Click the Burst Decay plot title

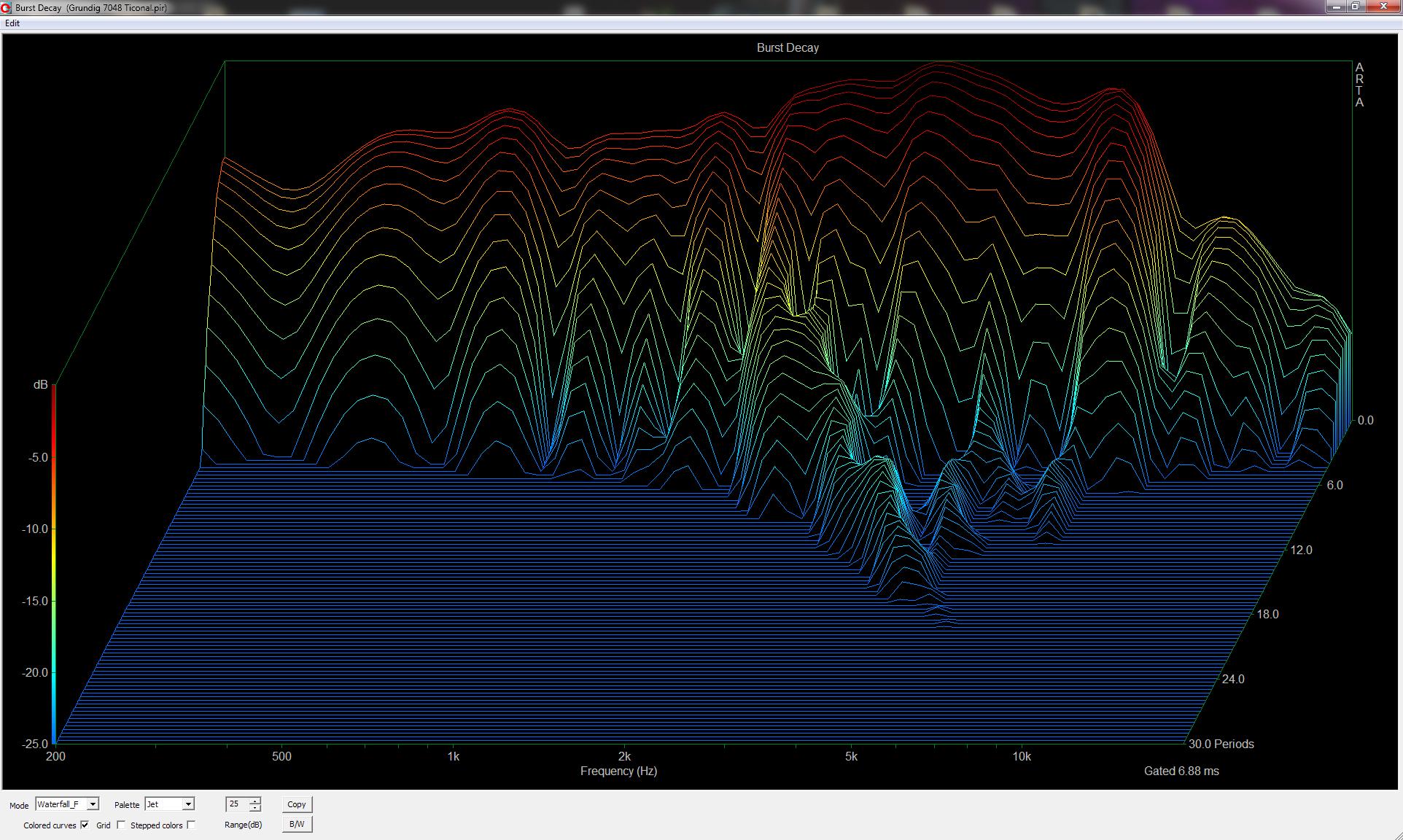788,48
